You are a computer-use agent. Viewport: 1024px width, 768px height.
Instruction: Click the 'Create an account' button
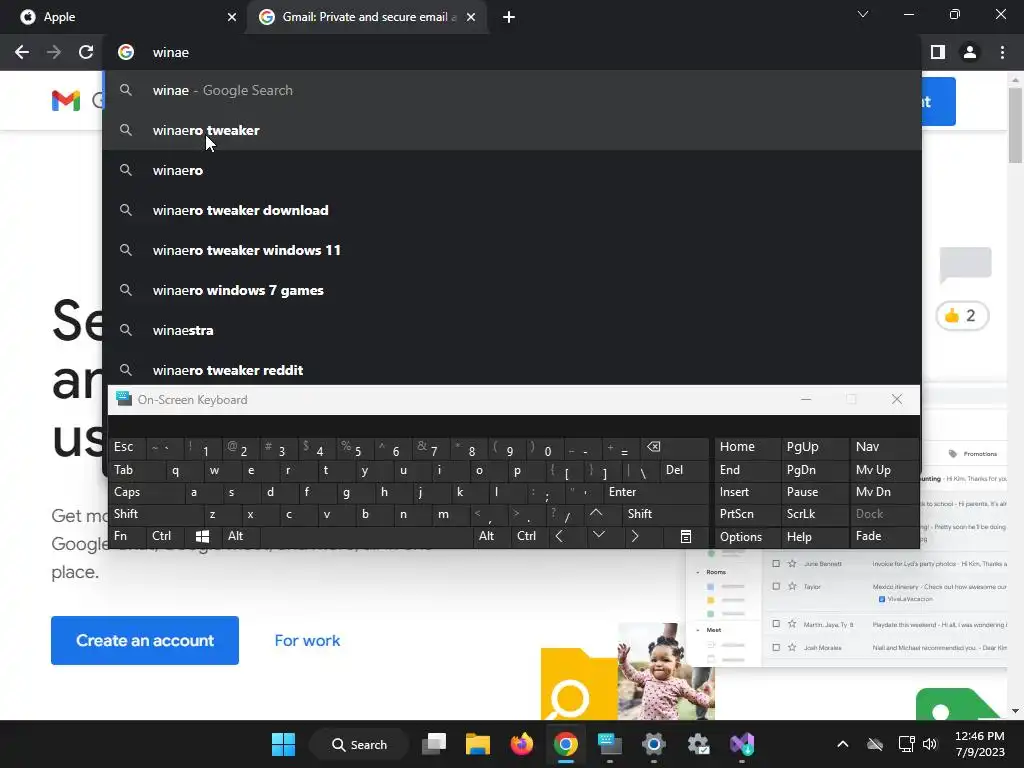(x=145, y=640)
